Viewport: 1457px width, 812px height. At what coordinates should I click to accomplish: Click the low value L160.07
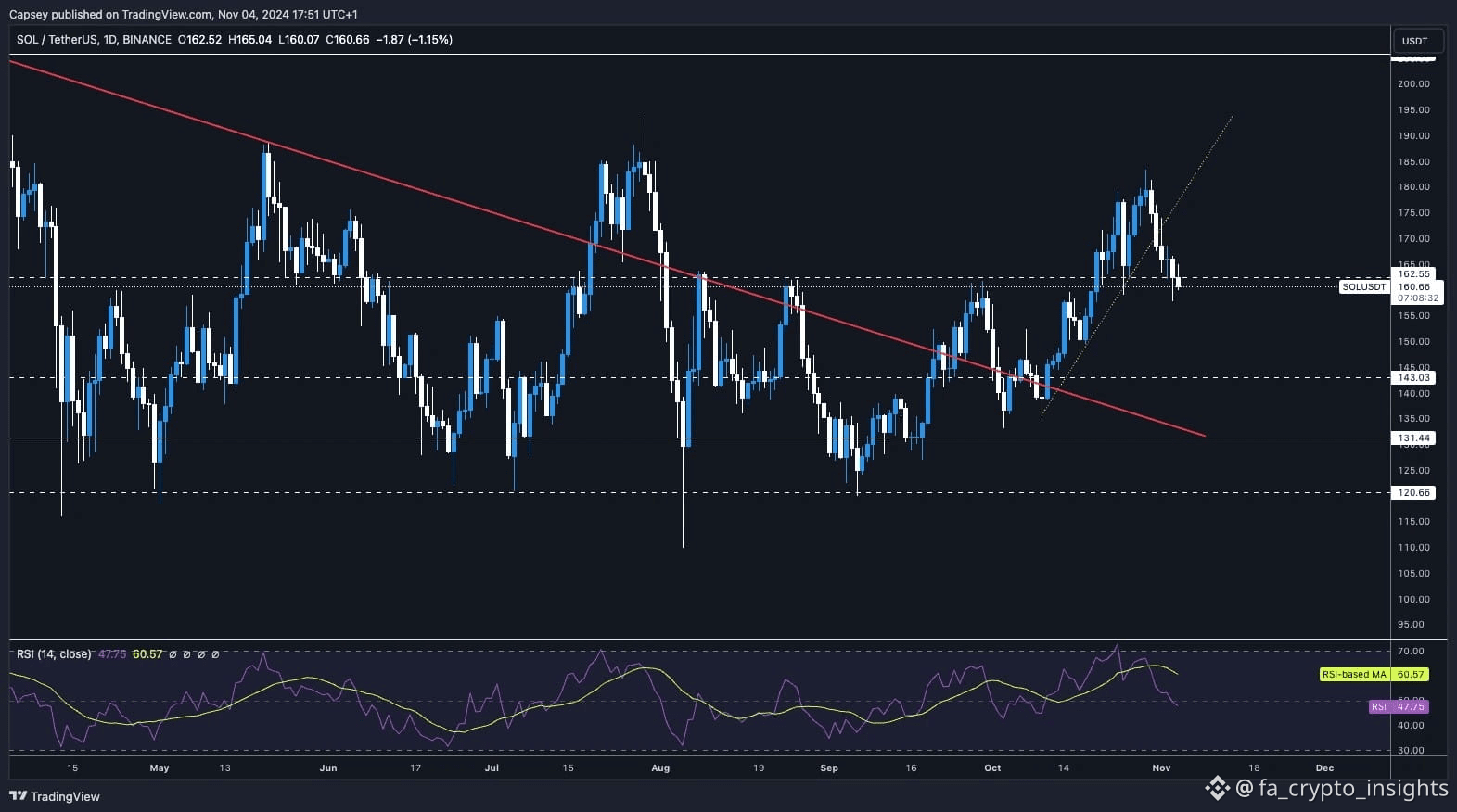pos(299,40)
